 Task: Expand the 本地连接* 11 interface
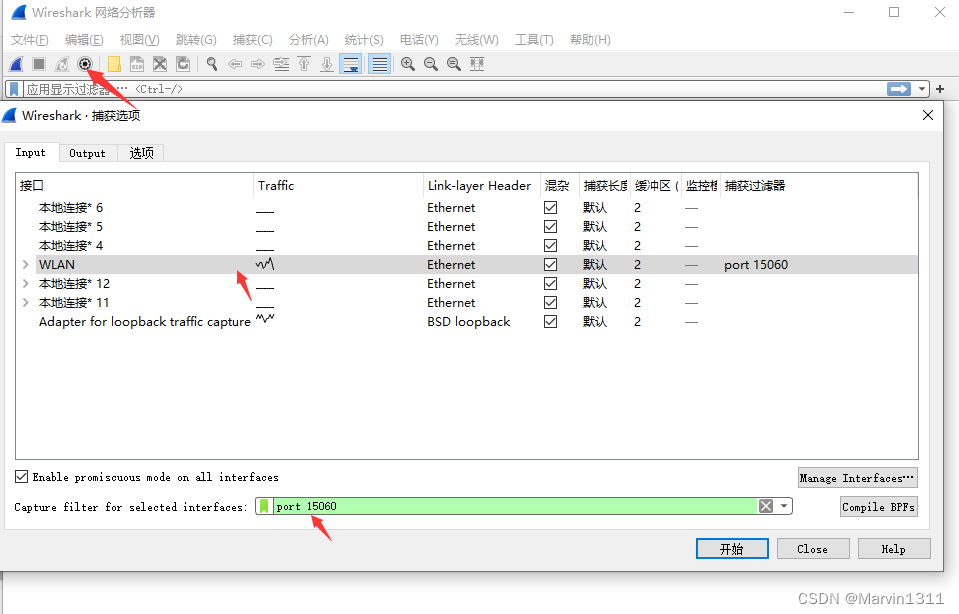(x=26, y=302)
